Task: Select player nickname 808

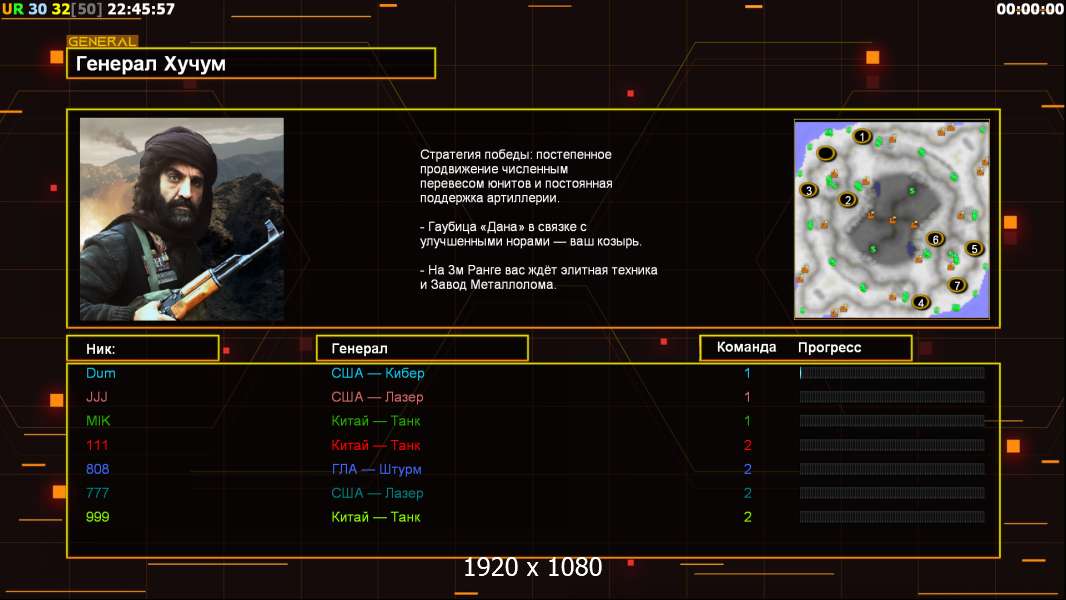Action: tap(97, 469)
